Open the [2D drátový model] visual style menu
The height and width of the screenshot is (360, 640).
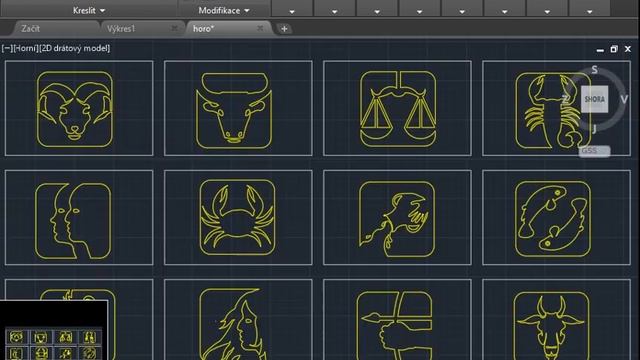[75, 48]
